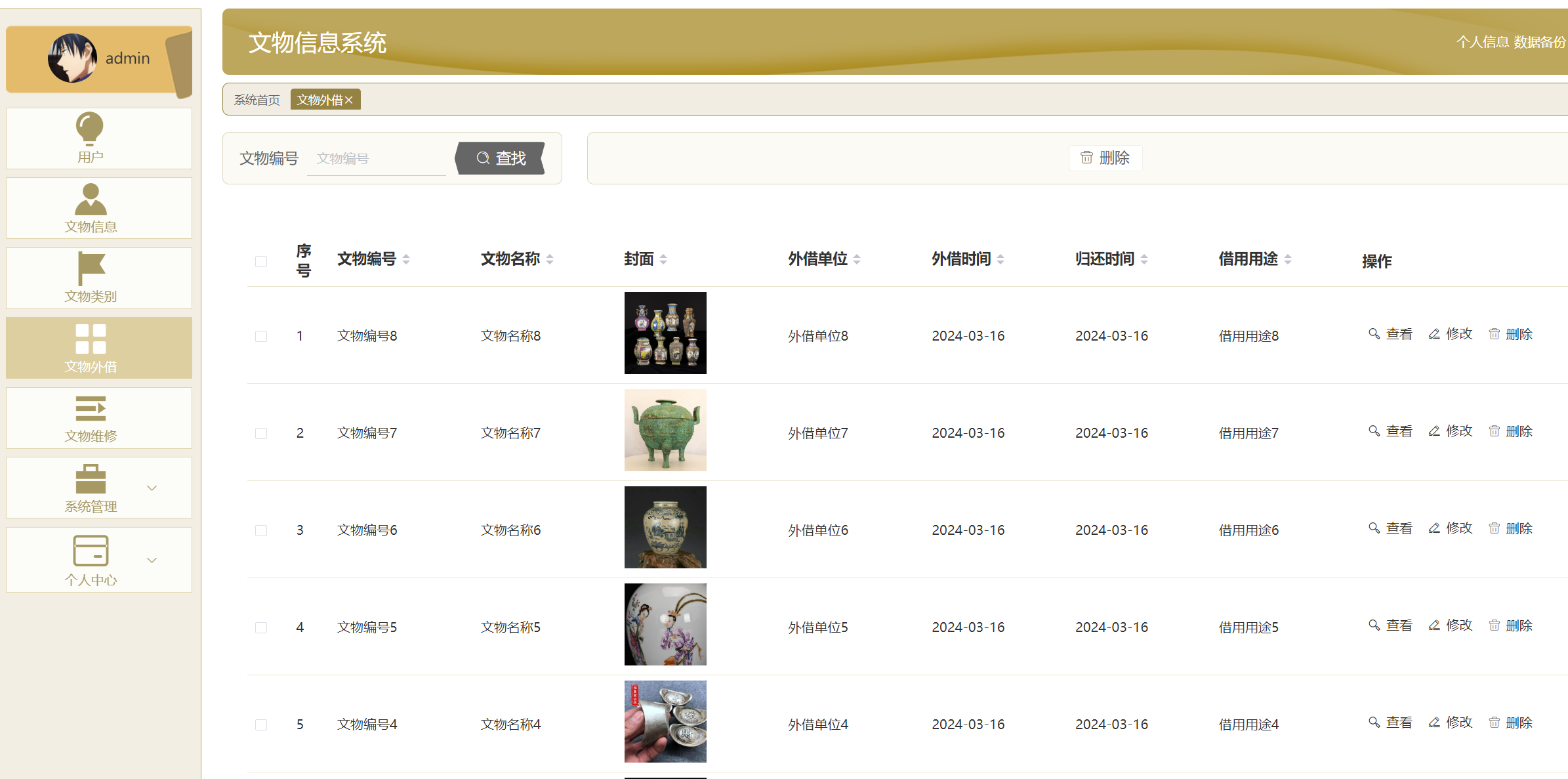The height and width of the screenshot is (779, 1568).
Task: Close the 文物外借 tab with X
Action: click(349, 100)
